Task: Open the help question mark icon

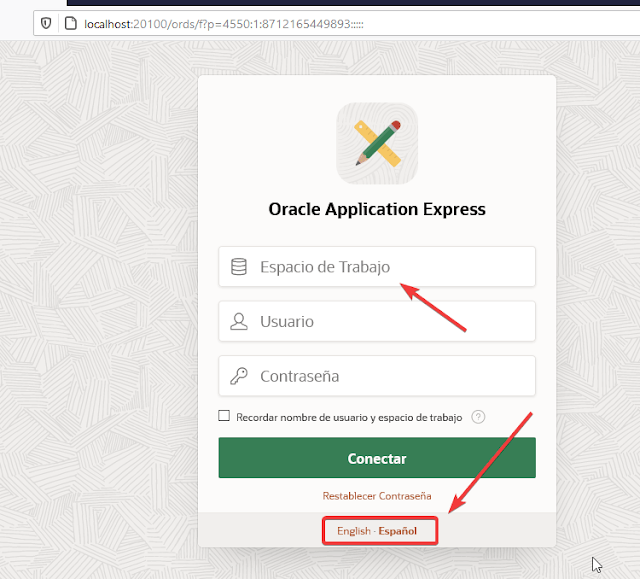Action: pyautogui.click(x=478, y=417)
